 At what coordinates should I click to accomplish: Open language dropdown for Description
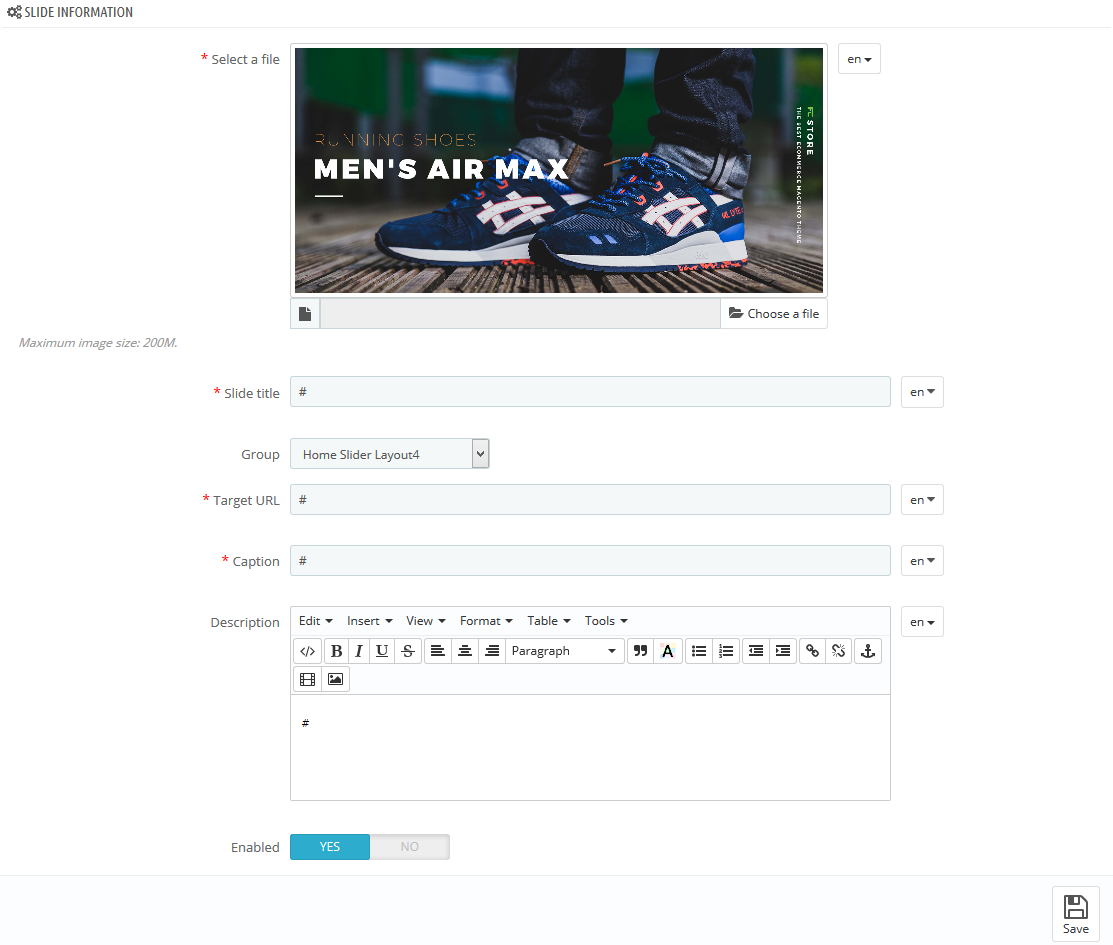[922, 622]
